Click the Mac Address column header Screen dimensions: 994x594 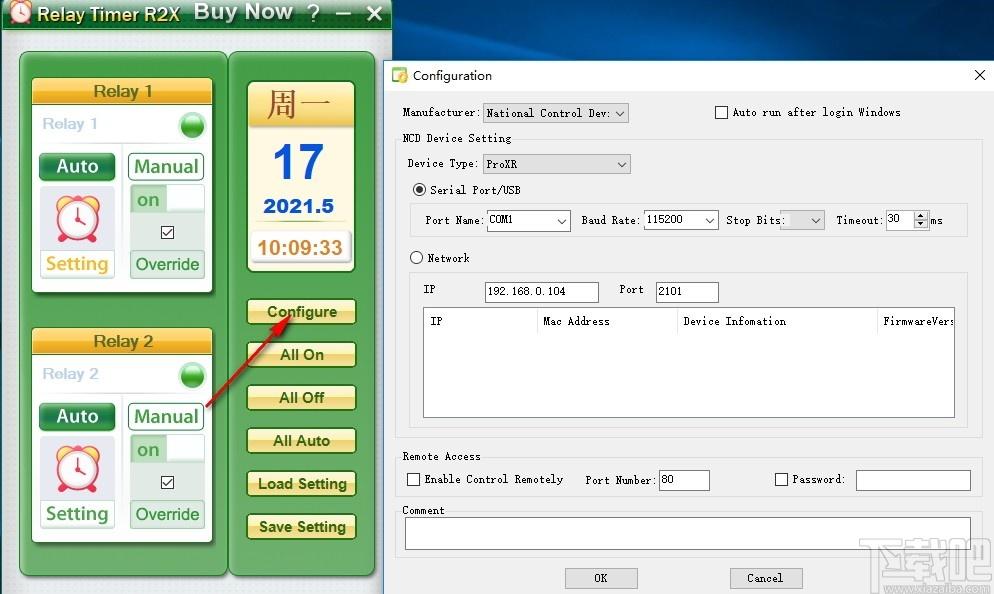(x=607, y=321)
